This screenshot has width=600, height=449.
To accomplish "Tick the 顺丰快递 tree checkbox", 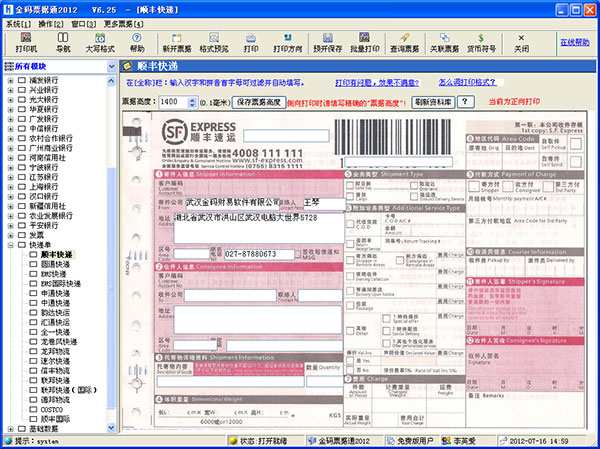I will click(x=34, y=255).
